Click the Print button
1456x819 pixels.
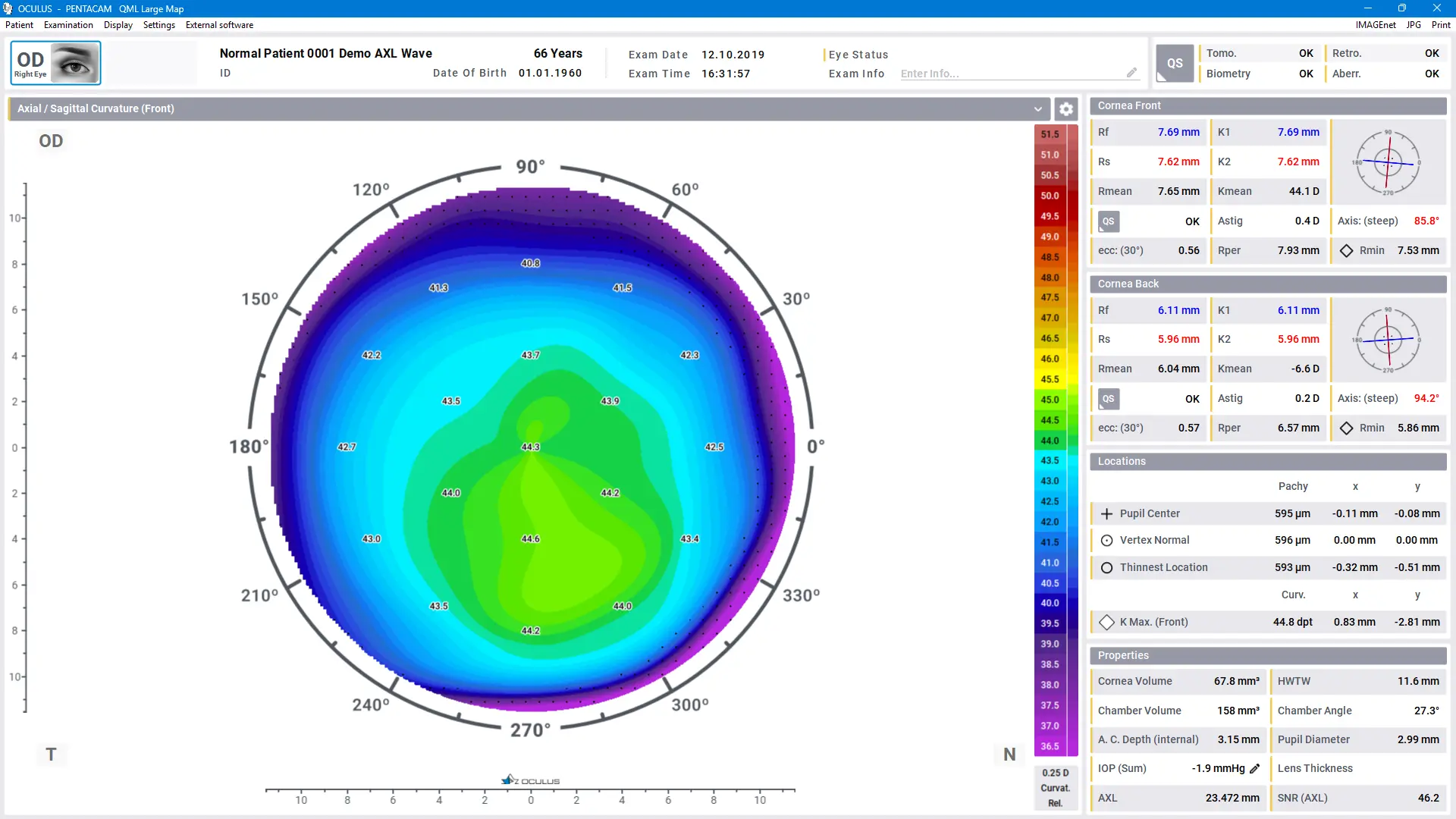pyautogui.click(x=1441, y=25)
